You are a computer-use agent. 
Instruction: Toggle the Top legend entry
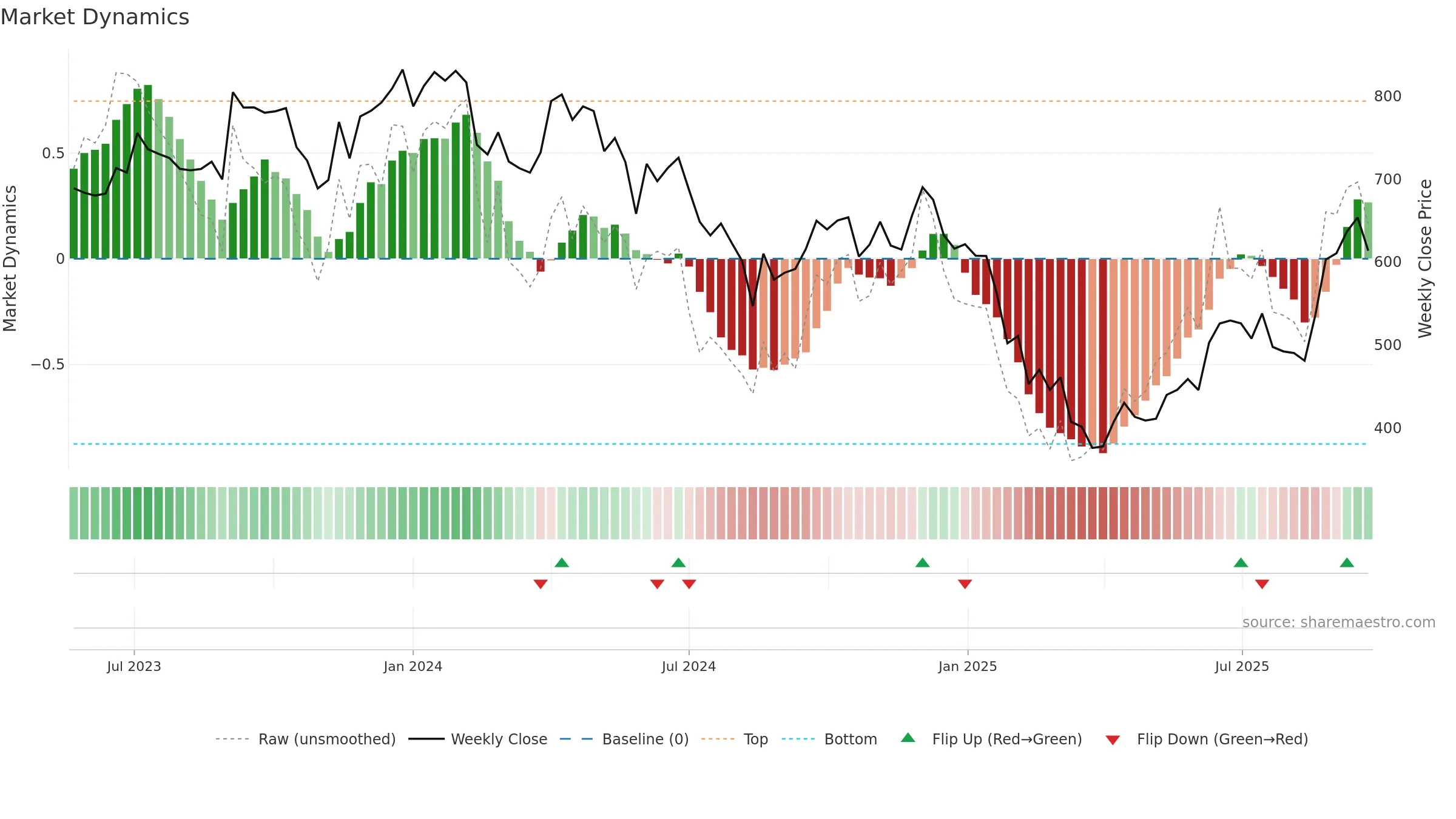[x=734, y=739]
